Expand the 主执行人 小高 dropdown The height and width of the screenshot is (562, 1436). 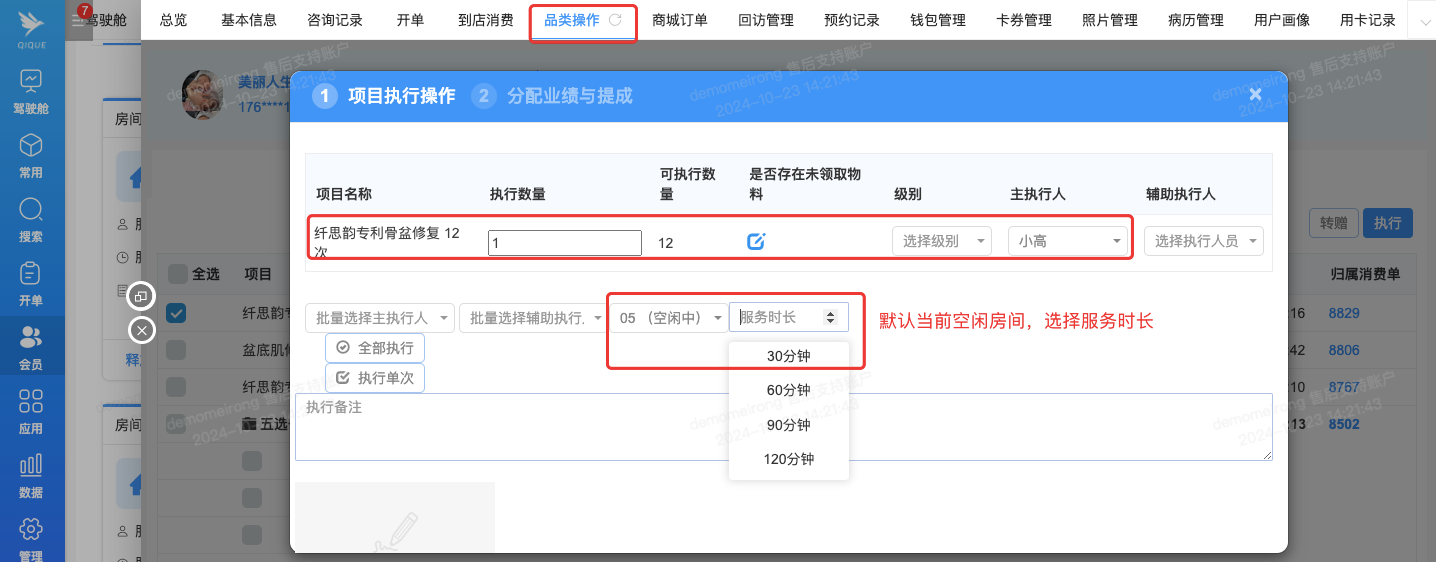pos(1067,241)
